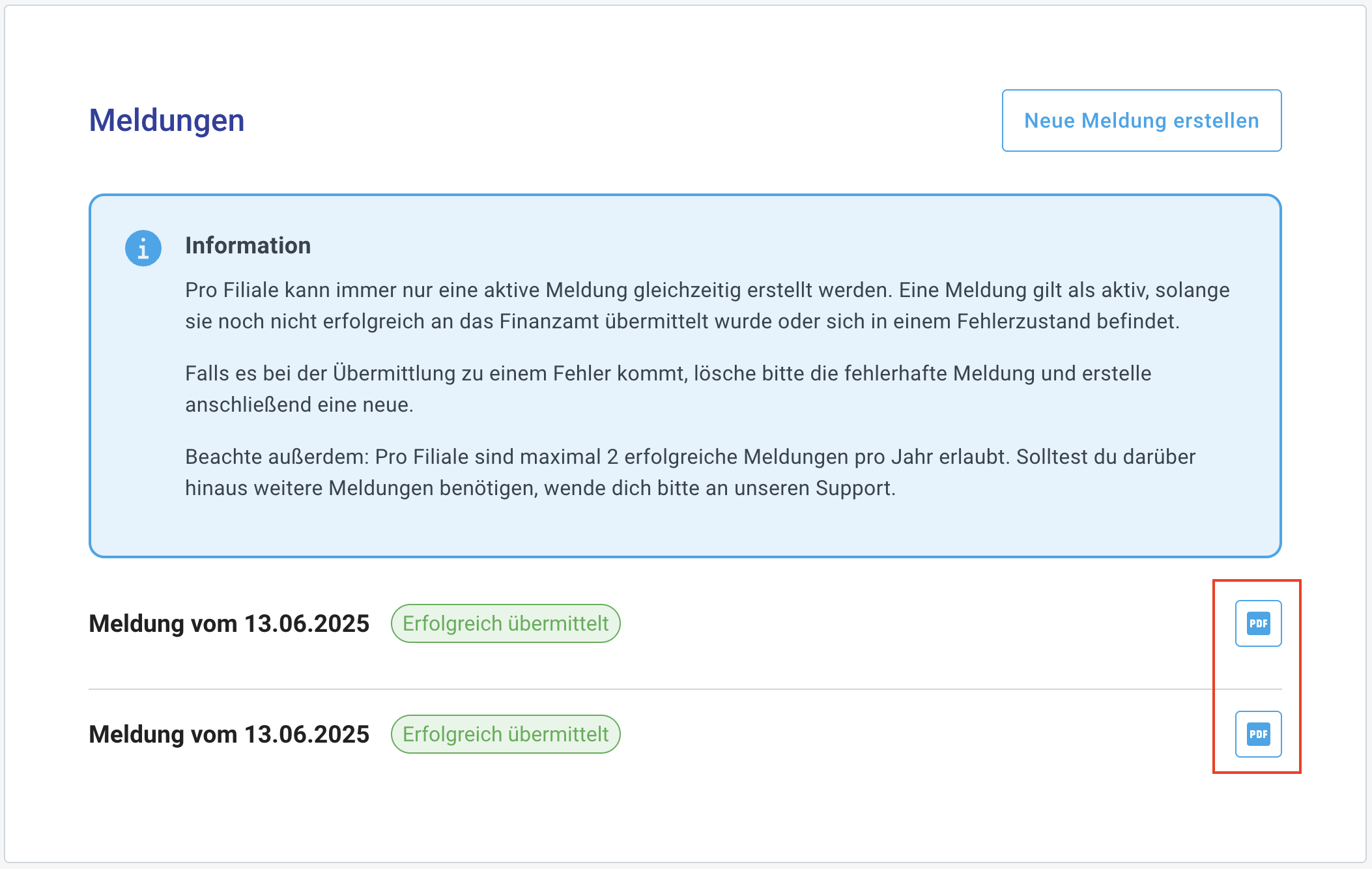The height and width of the screenshot is (869, 1372).
Task: Click the paragraph starting with Falls es bei
Action: point(668,389)
